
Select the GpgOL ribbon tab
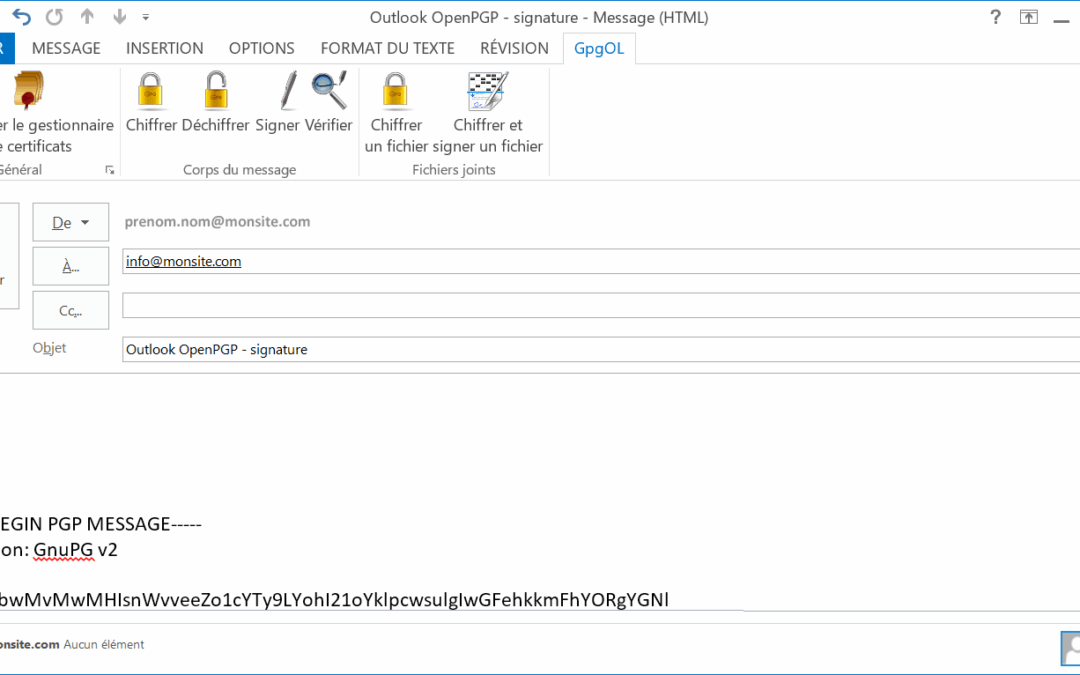599,48
